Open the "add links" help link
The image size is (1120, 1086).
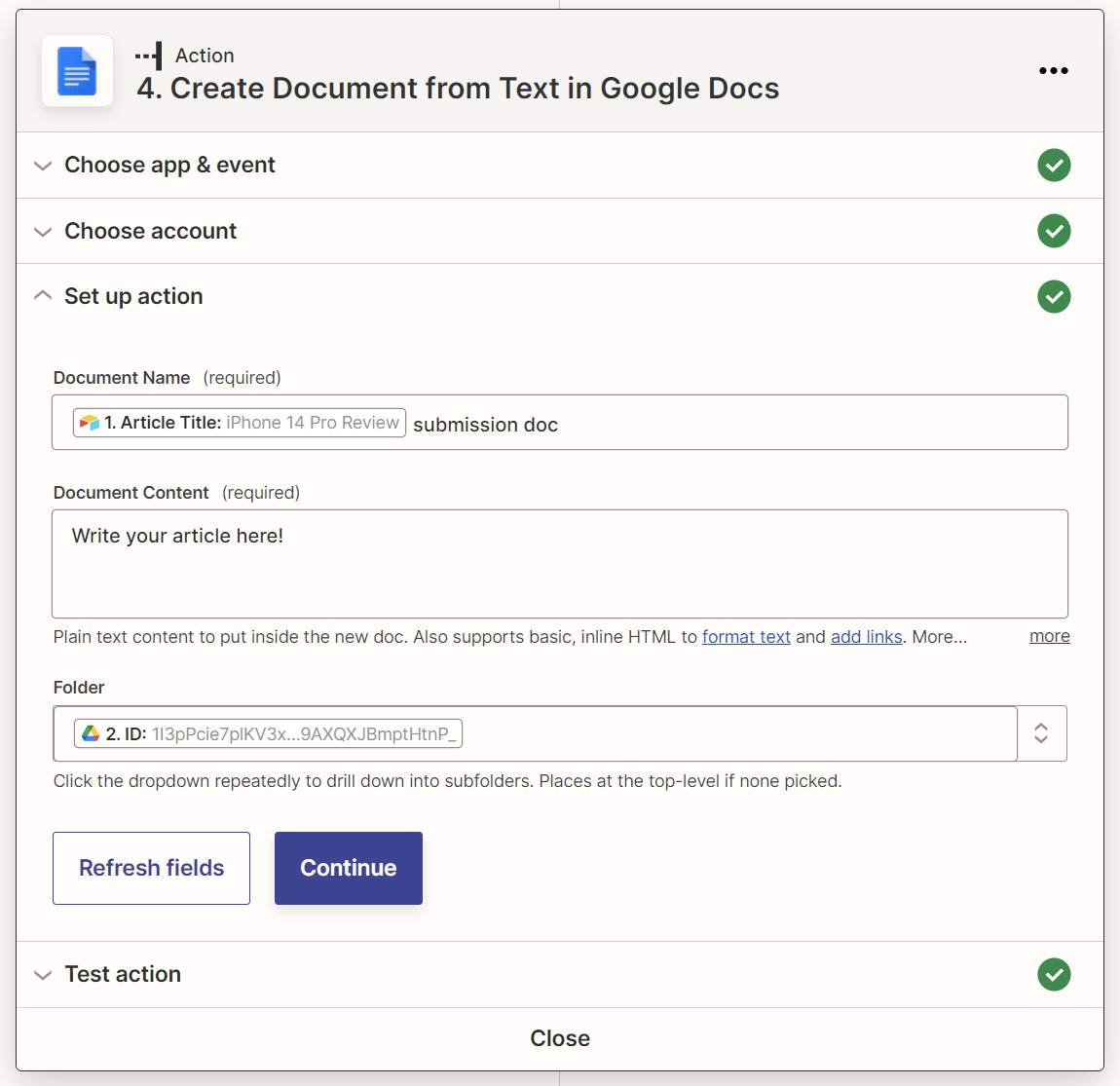tap(866, 636)
